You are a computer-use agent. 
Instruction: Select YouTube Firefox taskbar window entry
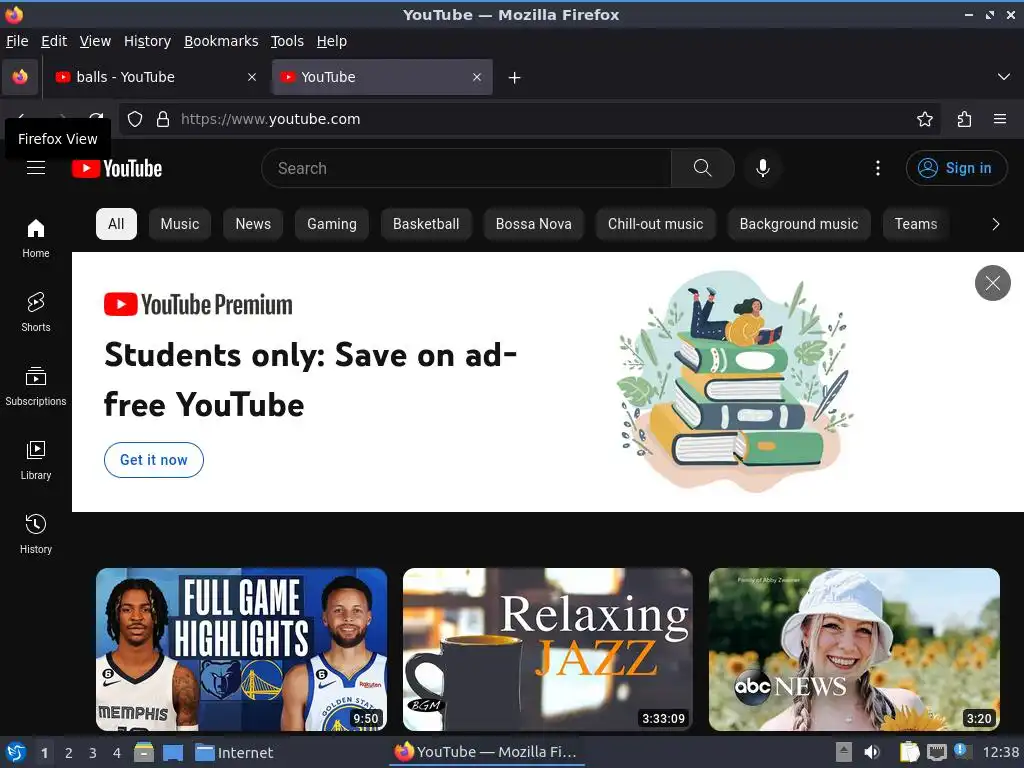click(x=487, y=752)
